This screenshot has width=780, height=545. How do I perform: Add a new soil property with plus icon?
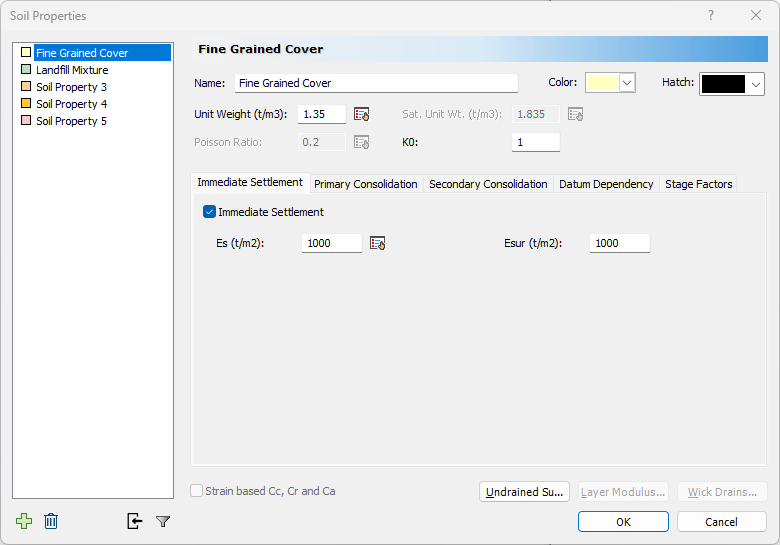click(24, 521)
